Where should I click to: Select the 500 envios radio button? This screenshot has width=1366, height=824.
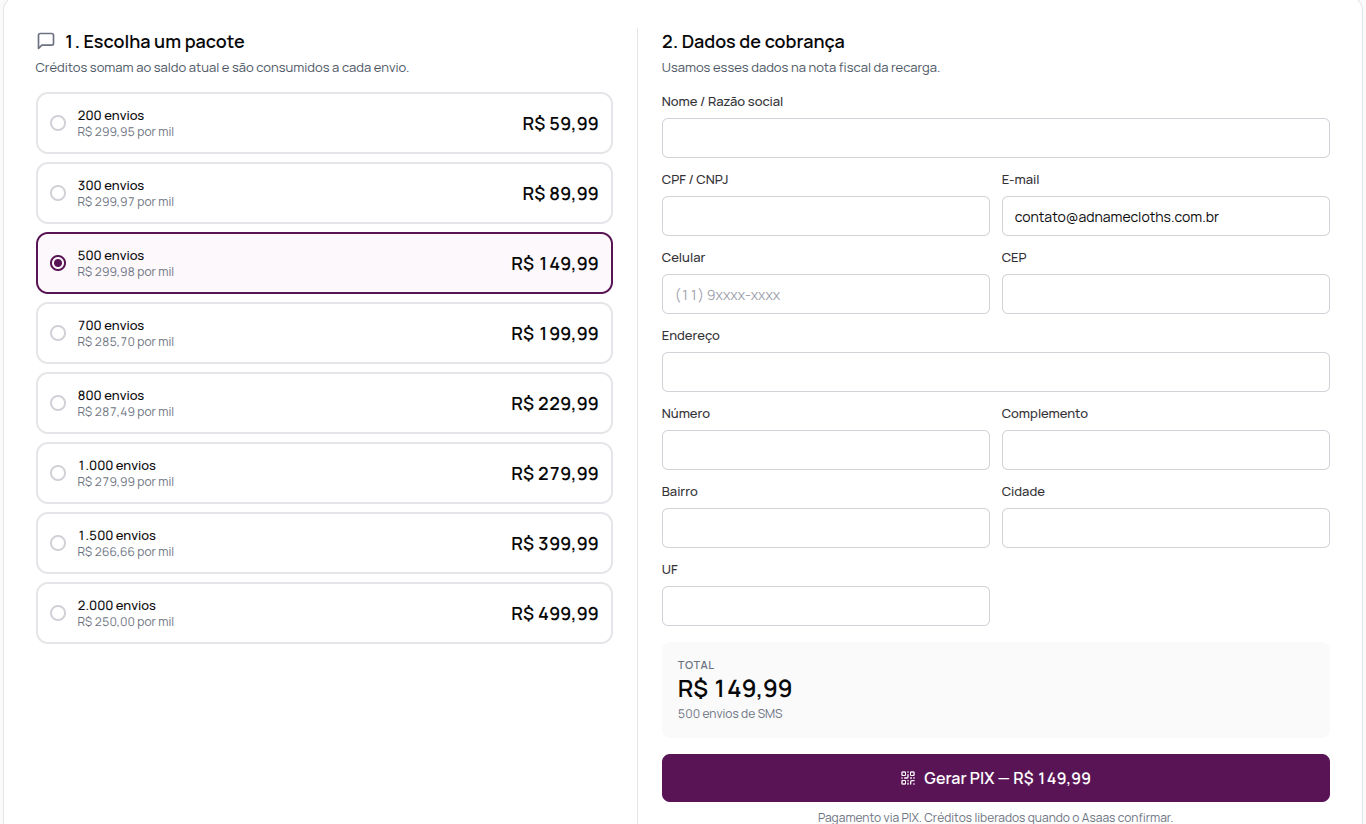point(58,263)
